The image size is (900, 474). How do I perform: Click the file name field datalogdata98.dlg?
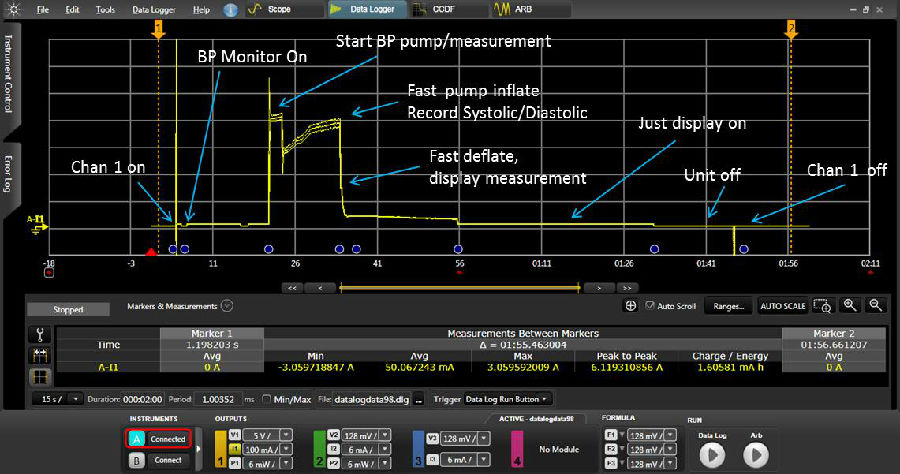pos(372,399)
